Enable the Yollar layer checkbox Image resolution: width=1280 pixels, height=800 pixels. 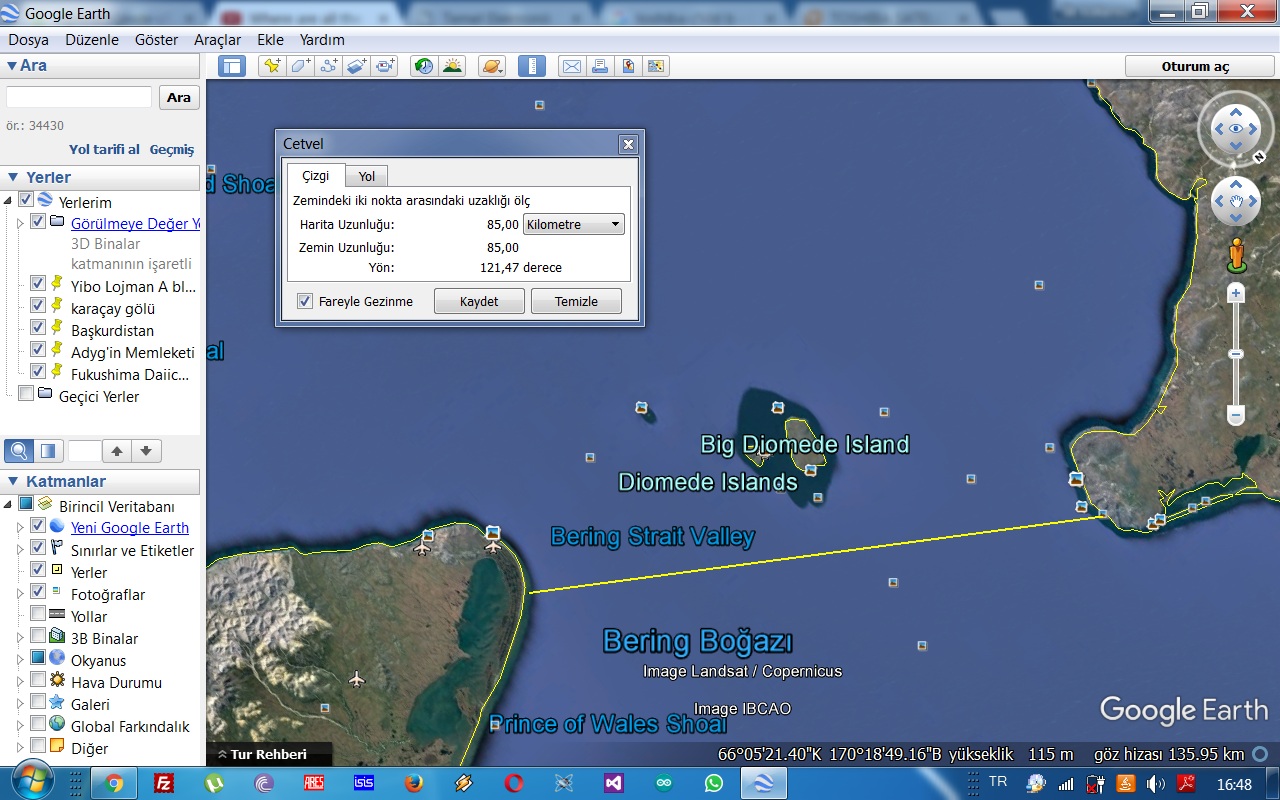click(38, 614)
